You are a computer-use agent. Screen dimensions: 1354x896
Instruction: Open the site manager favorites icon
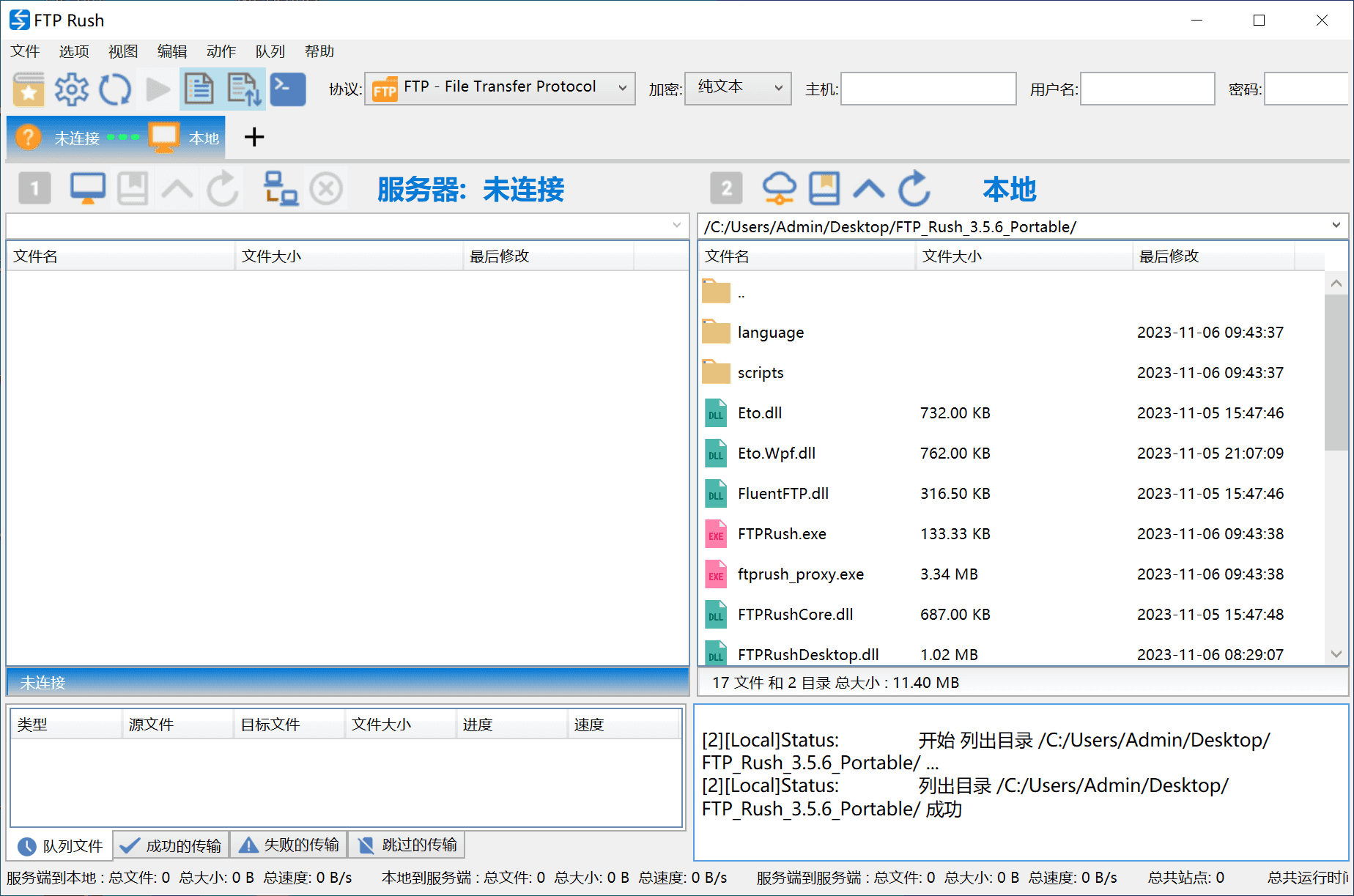[x=29, y=89]
